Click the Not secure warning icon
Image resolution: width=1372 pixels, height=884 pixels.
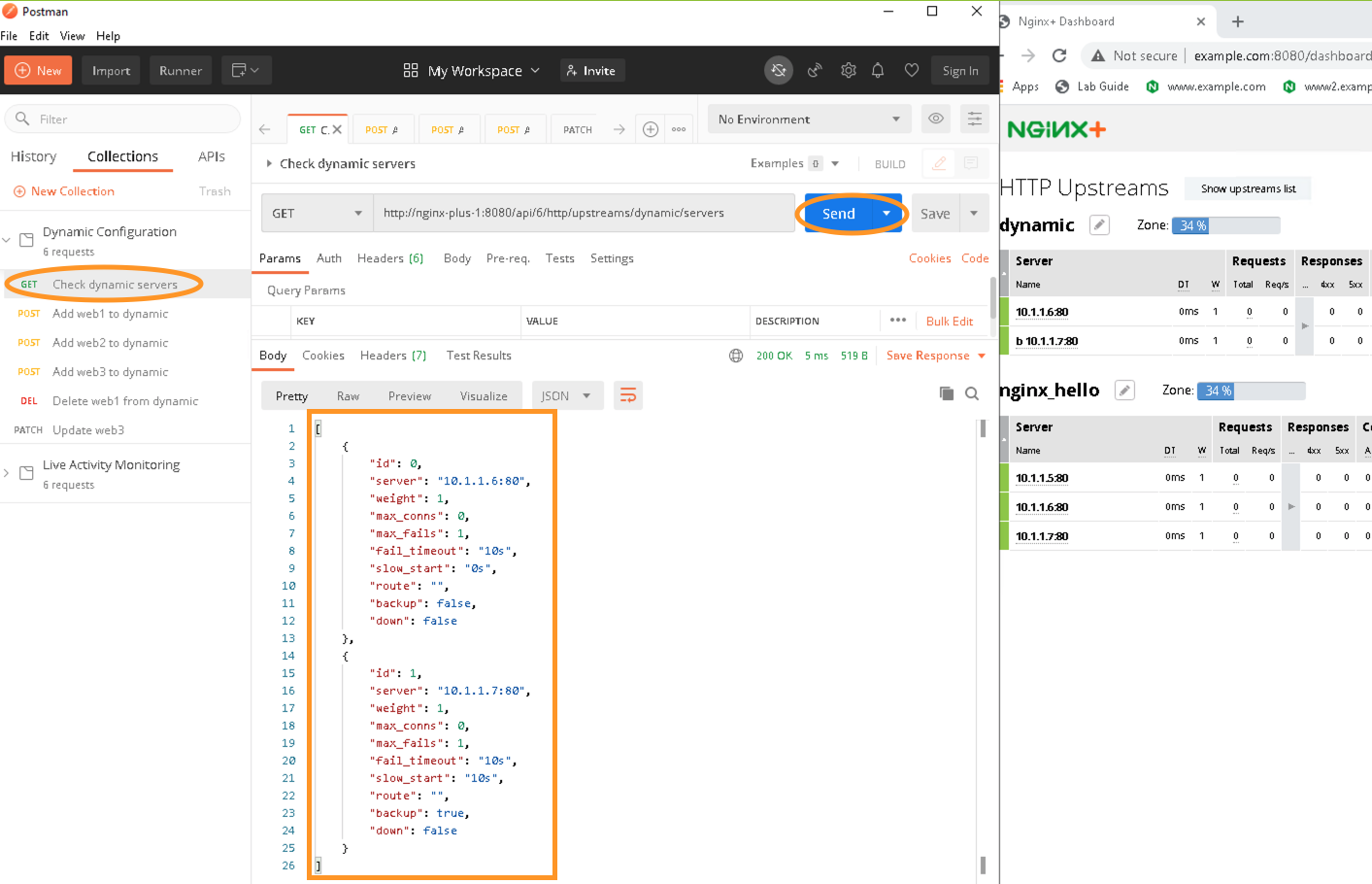tap(1098, 55)
